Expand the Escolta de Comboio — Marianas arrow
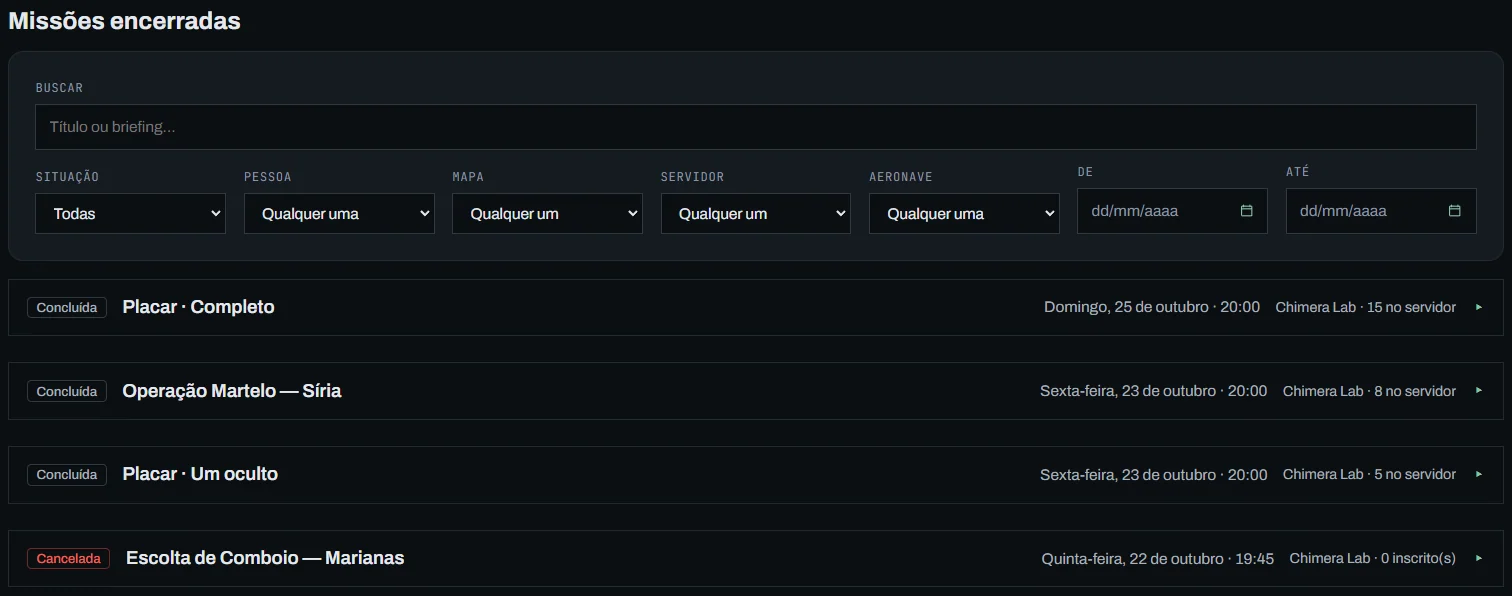 tap(1479, 558)
